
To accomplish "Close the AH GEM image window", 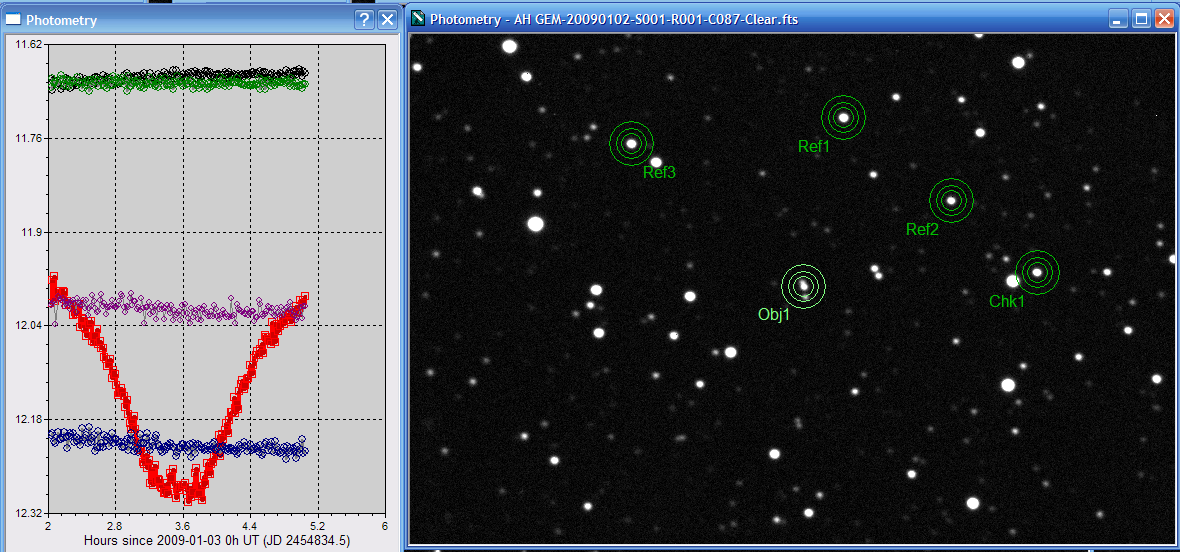I will 1164,19.
